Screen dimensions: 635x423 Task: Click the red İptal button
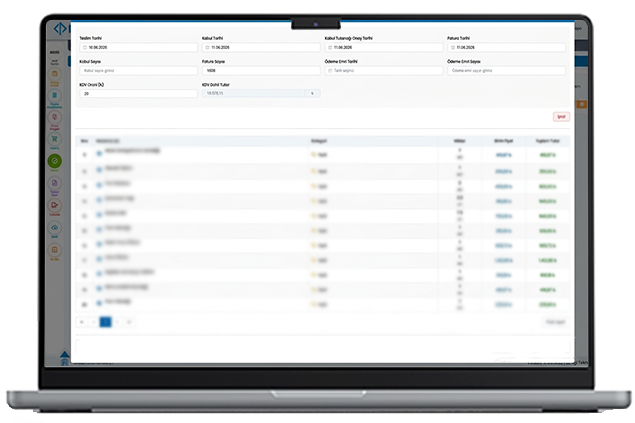click(x=561, y=117)
